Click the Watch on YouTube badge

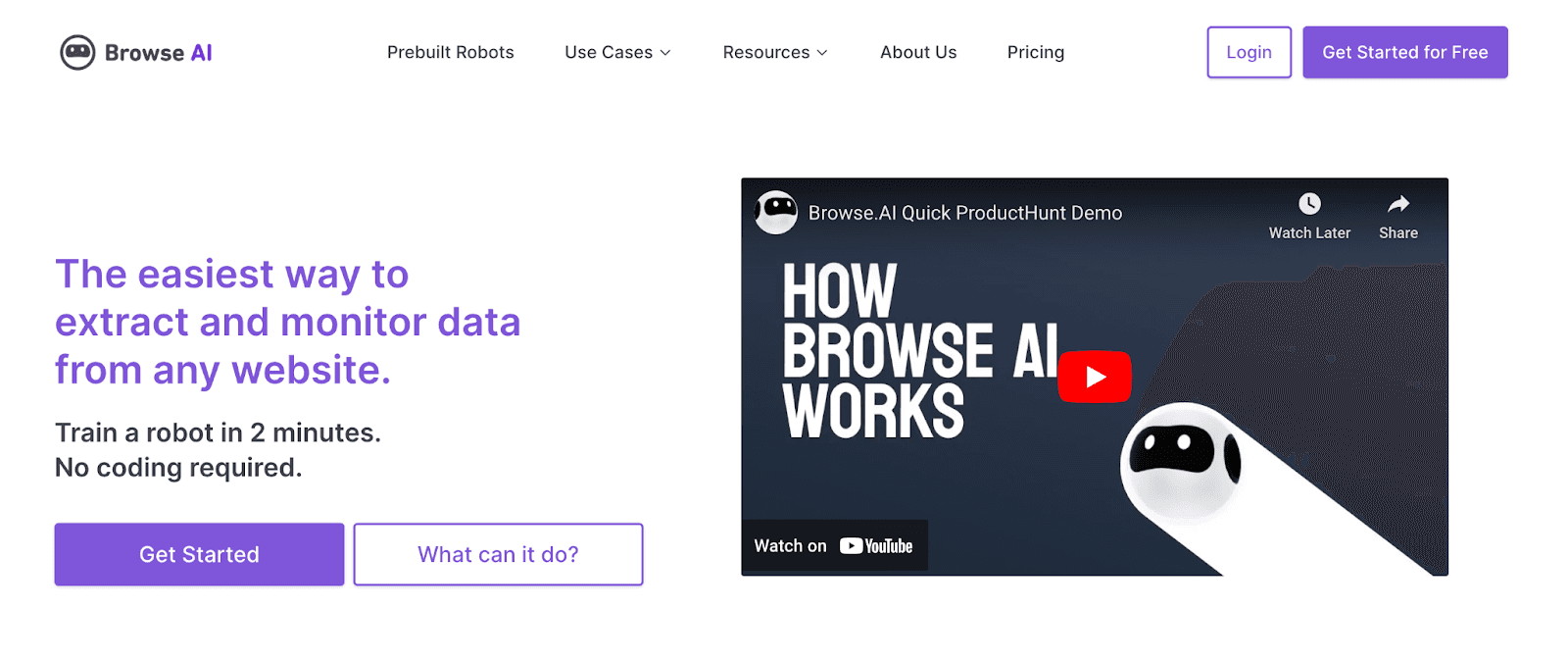pyautogui.click(x=834, y=546)
